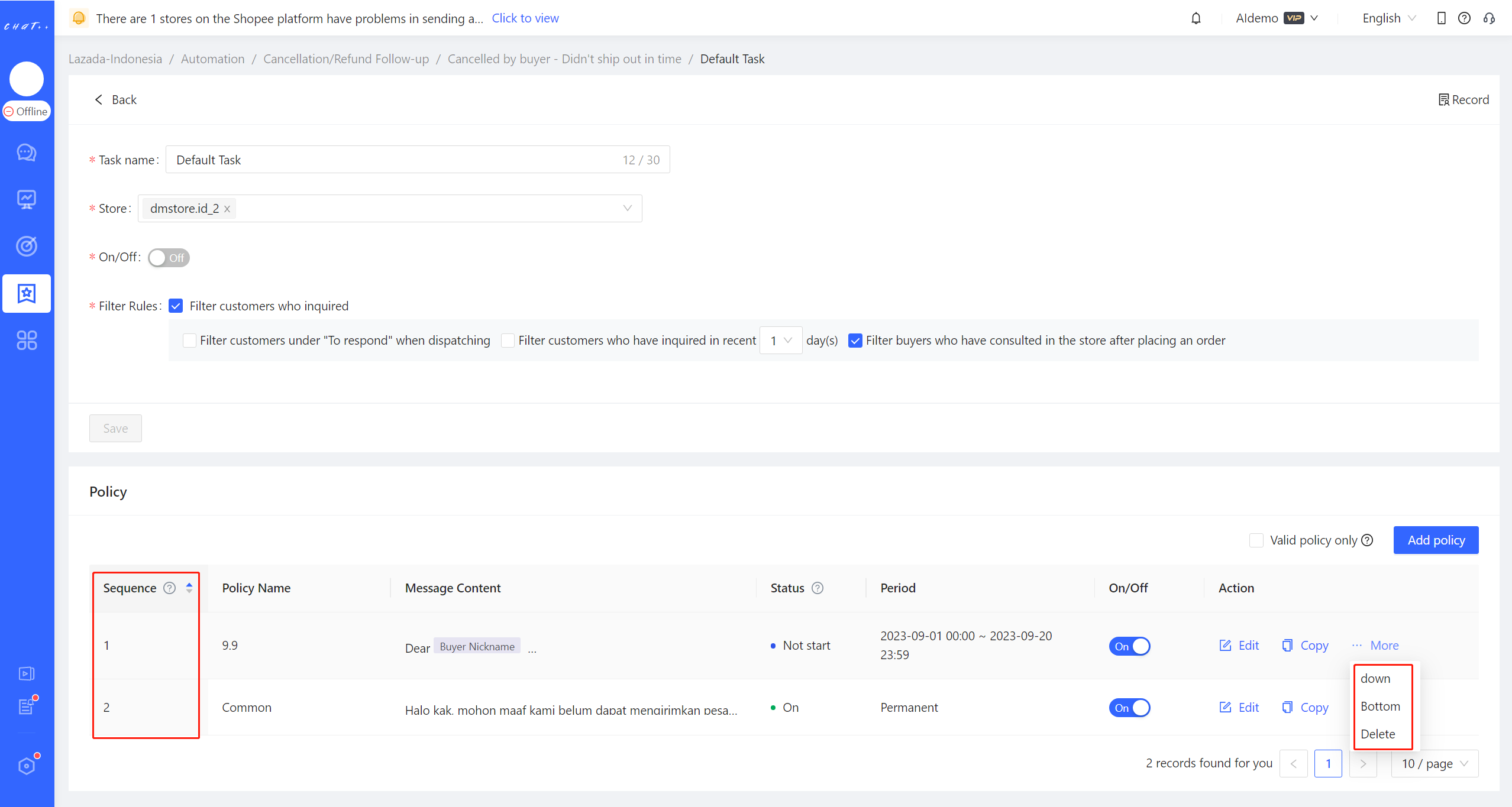Select down from the More menu
The width and height of the screenshot is (1512, 807).
tap(1375, 678)
